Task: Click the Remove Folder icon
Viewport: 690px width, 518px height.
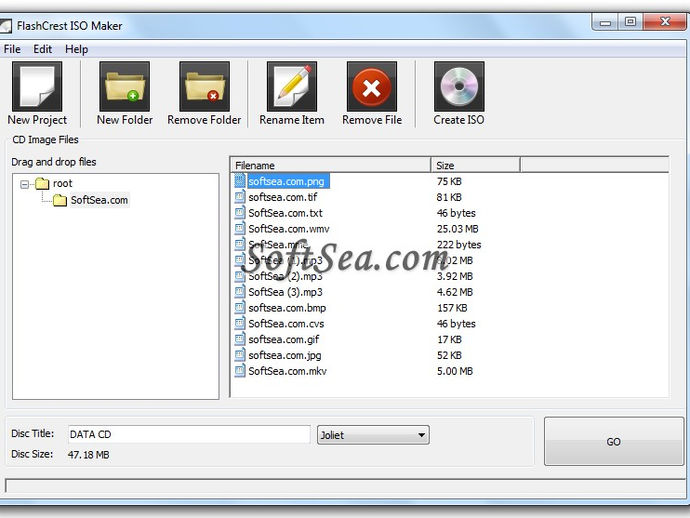Action: [x=204, y=86]
